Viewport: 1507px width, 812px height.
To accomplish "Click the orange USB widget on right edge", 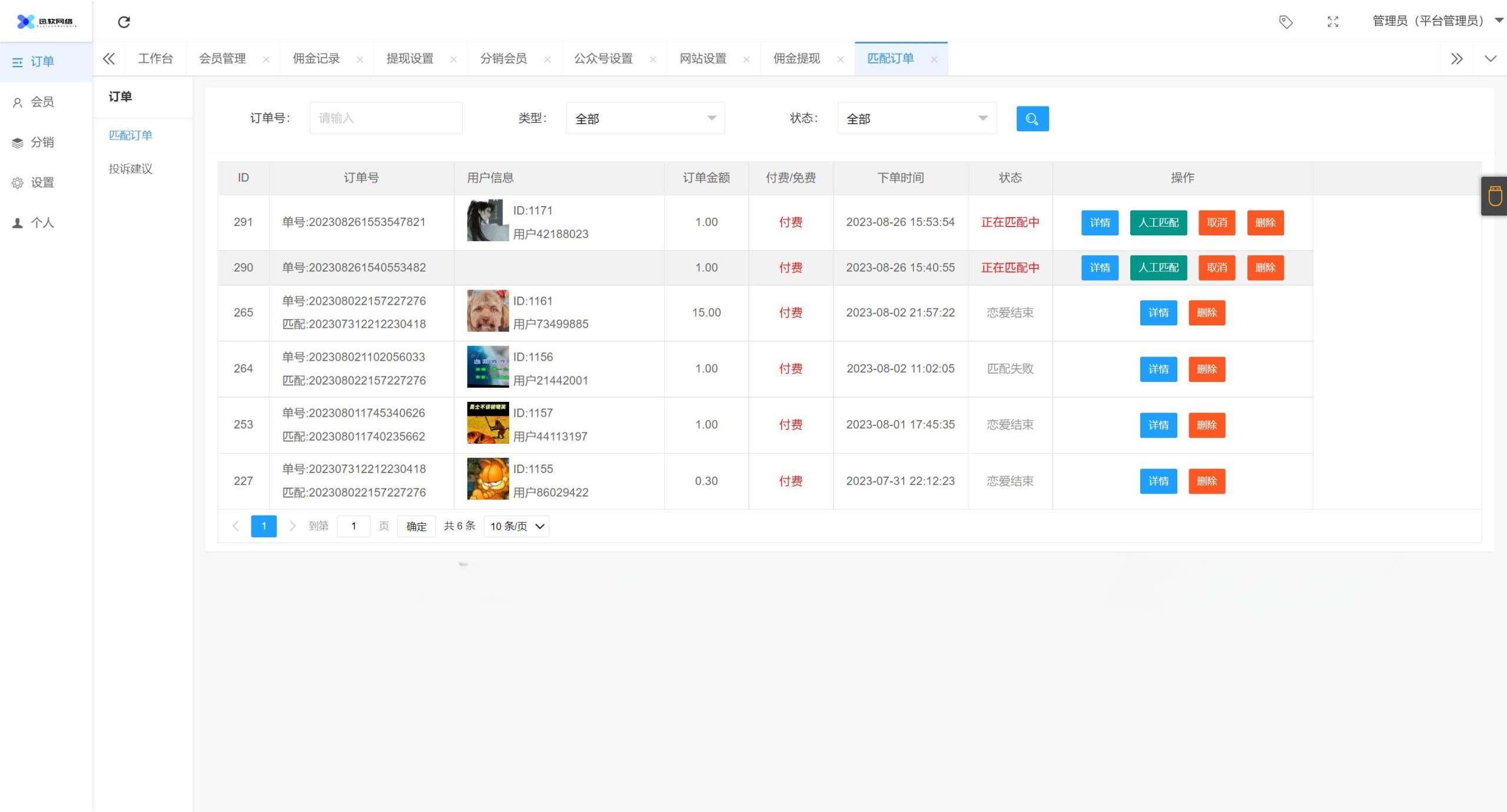I will (1494, 195).
